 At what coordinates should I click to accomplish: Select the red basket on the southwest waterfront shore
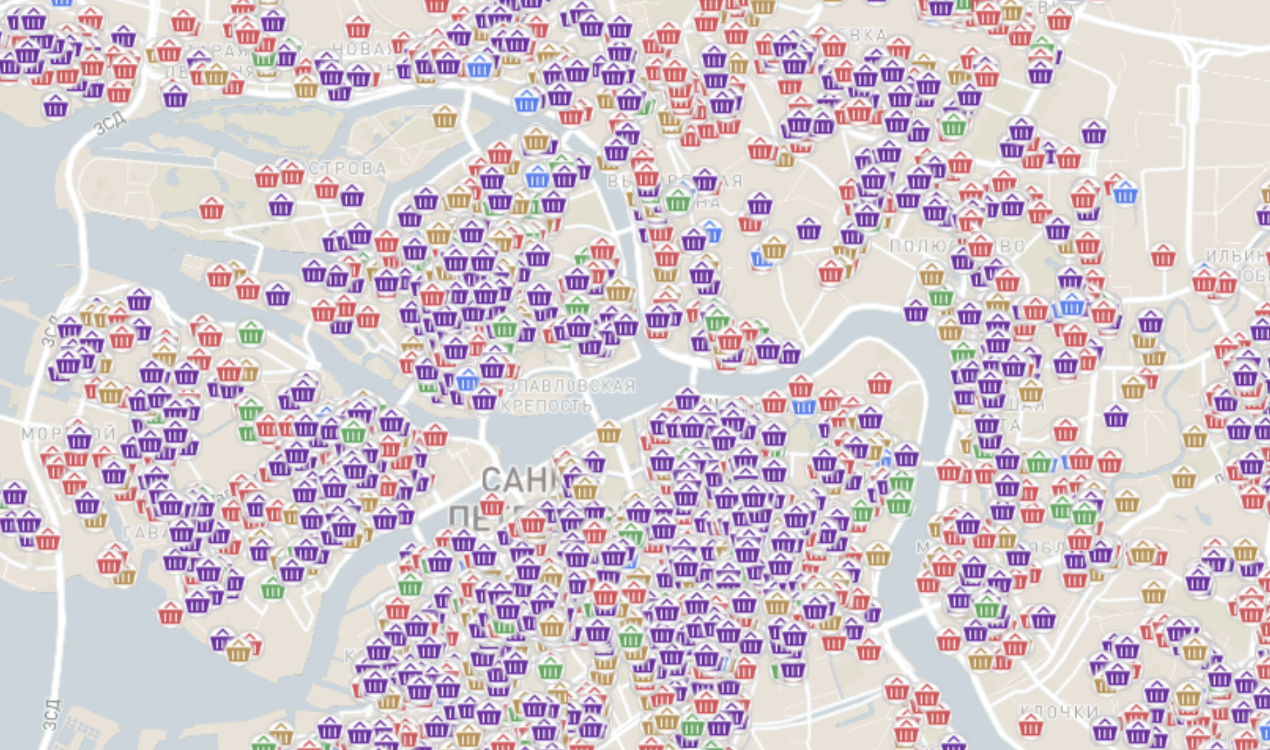coord(171,613)
